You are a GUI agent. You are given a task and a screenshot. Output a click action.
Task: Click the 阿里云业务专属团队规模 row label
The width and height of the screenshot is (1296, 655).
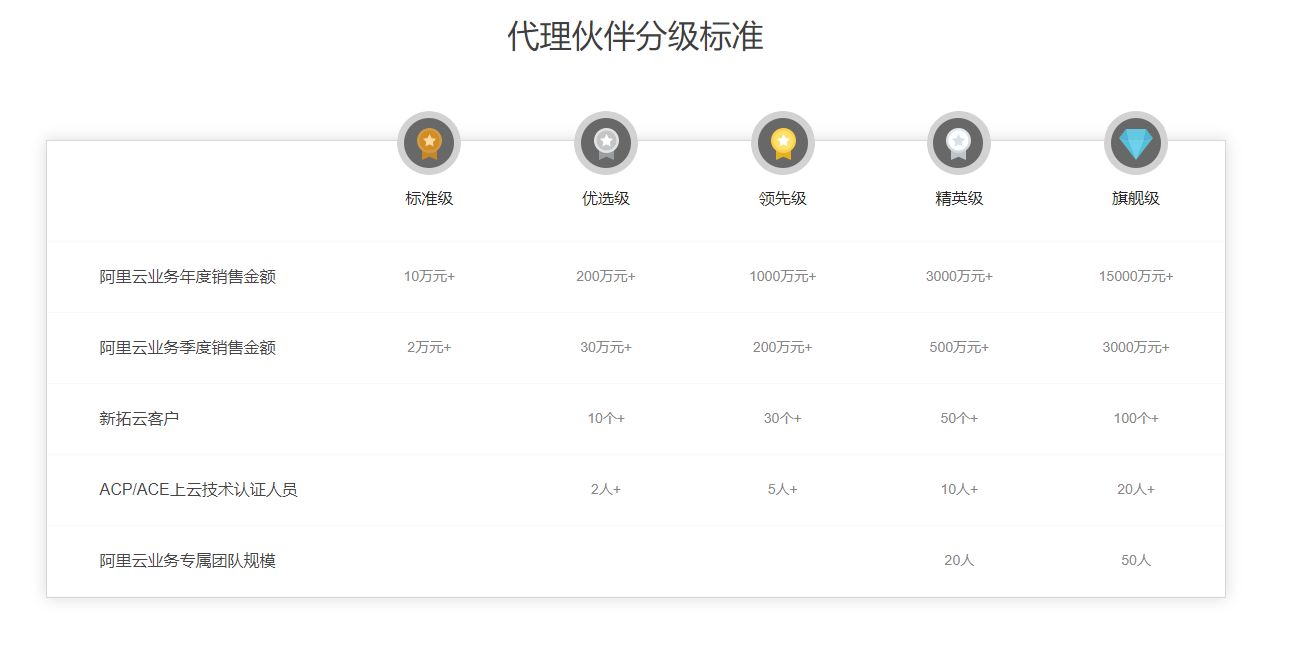pos(187,561)
